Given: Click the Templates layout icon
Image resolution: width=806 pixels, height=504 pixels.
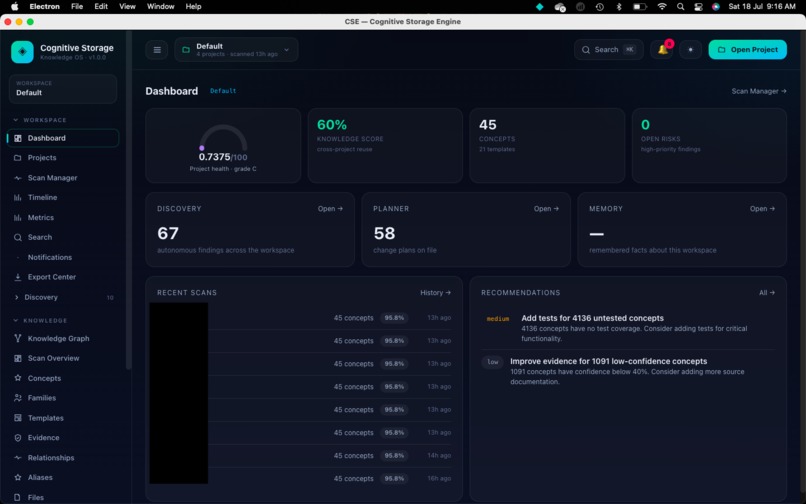Looking at the screenshot, I should click(18, 418).
